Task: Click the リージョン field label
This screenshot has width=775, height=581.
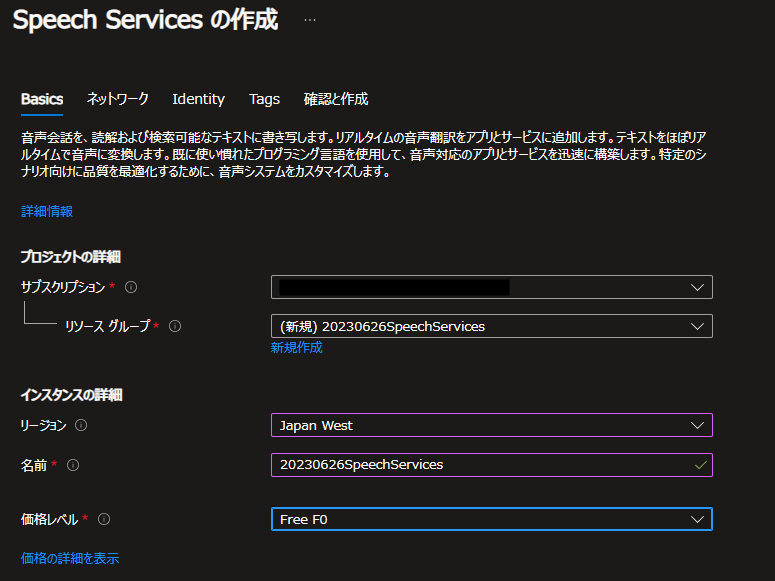Action: tap(43, 425)
